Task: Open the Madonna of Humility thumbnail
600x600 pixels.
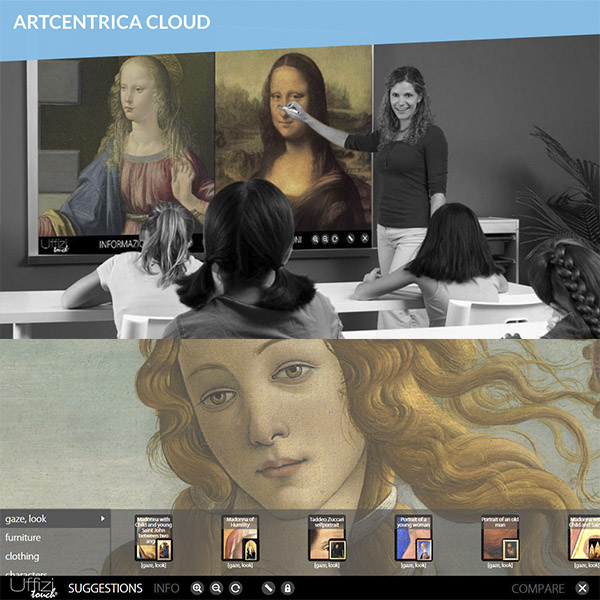Action: pos(240,538)
